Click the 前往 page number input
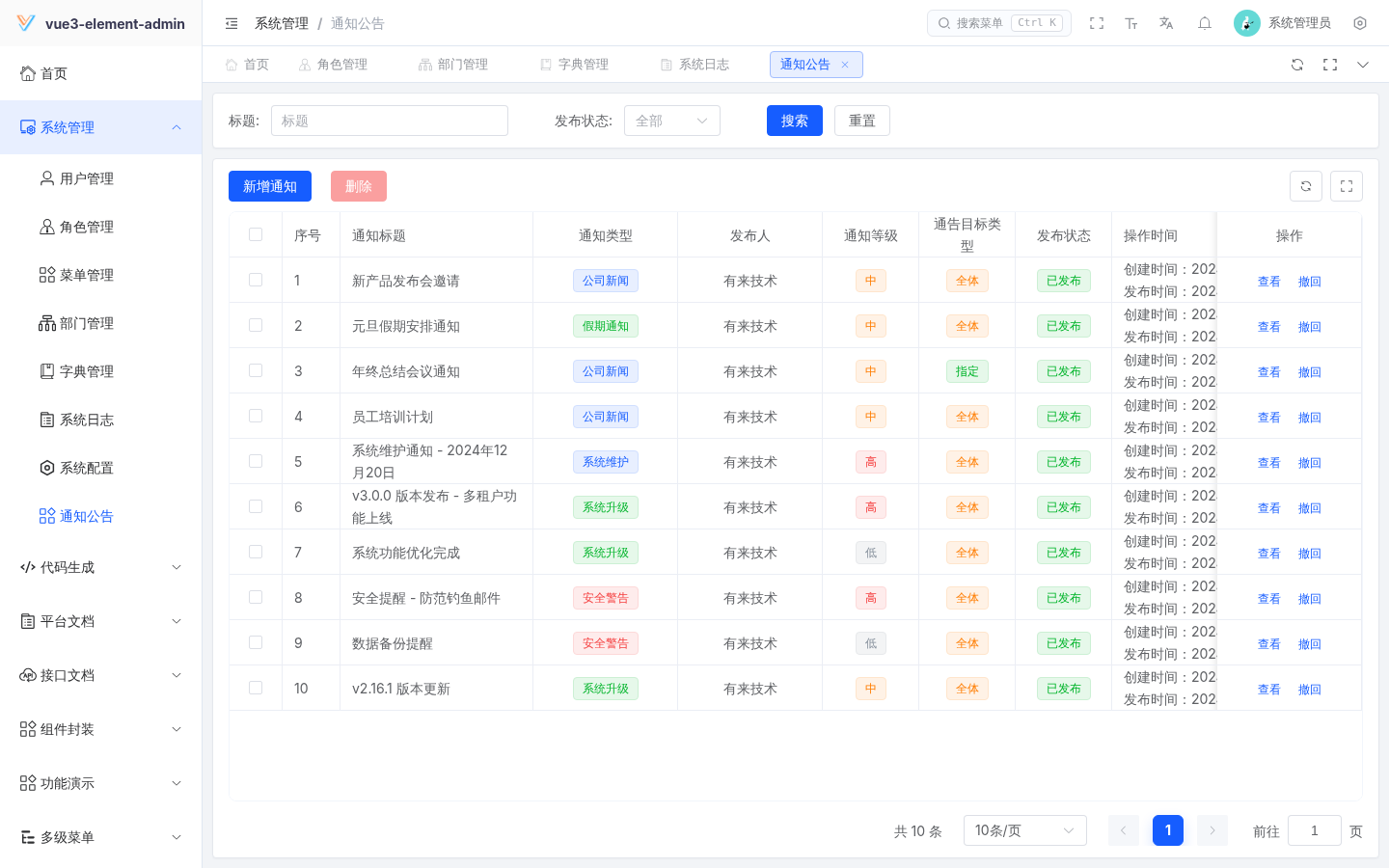 1315,830
